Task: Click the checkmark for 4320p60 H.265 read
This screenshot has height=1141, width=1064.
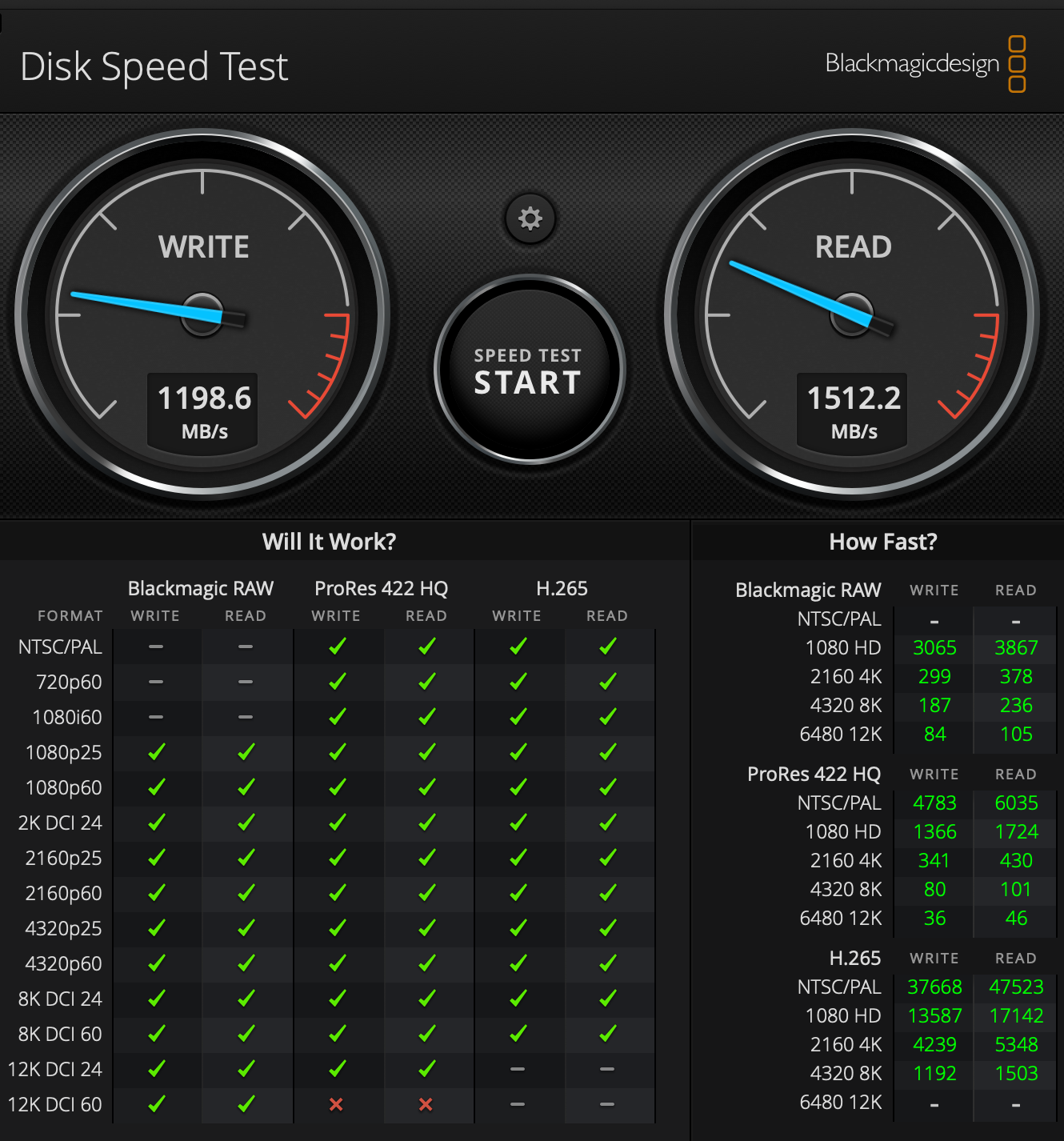Action: tap(607, 963)
